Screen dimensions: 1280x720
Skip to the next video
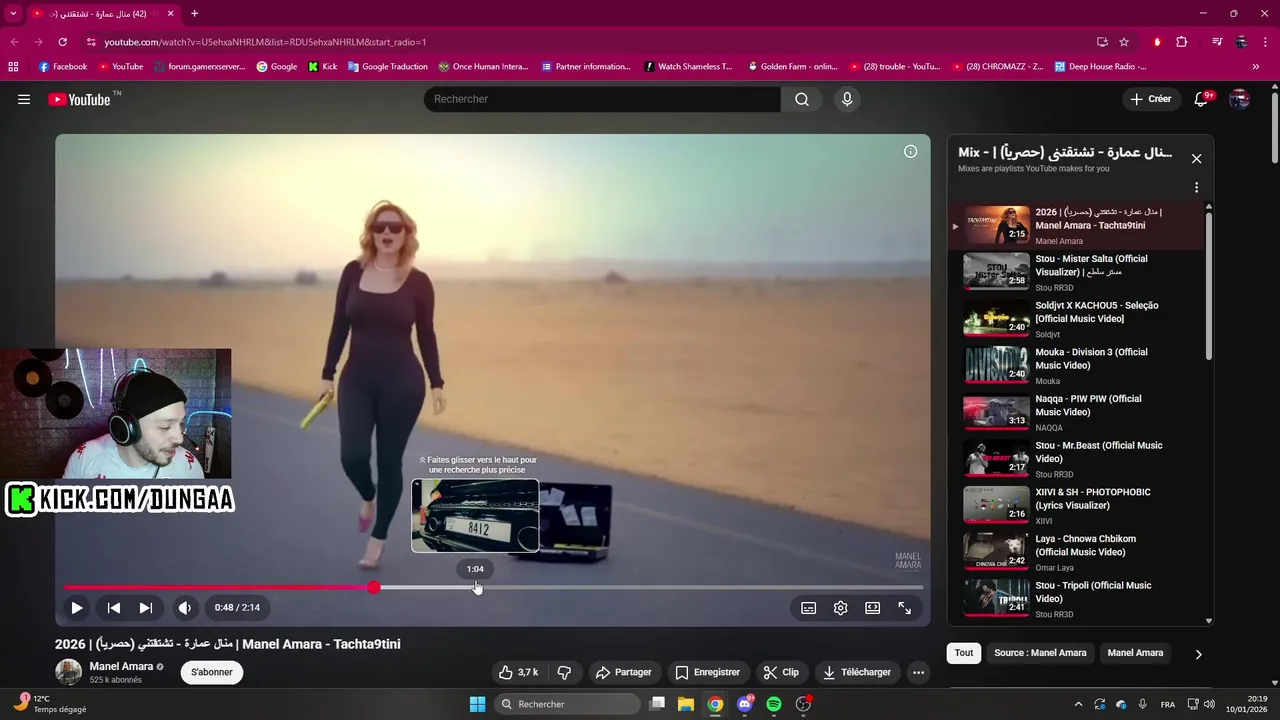click(146, 607)
